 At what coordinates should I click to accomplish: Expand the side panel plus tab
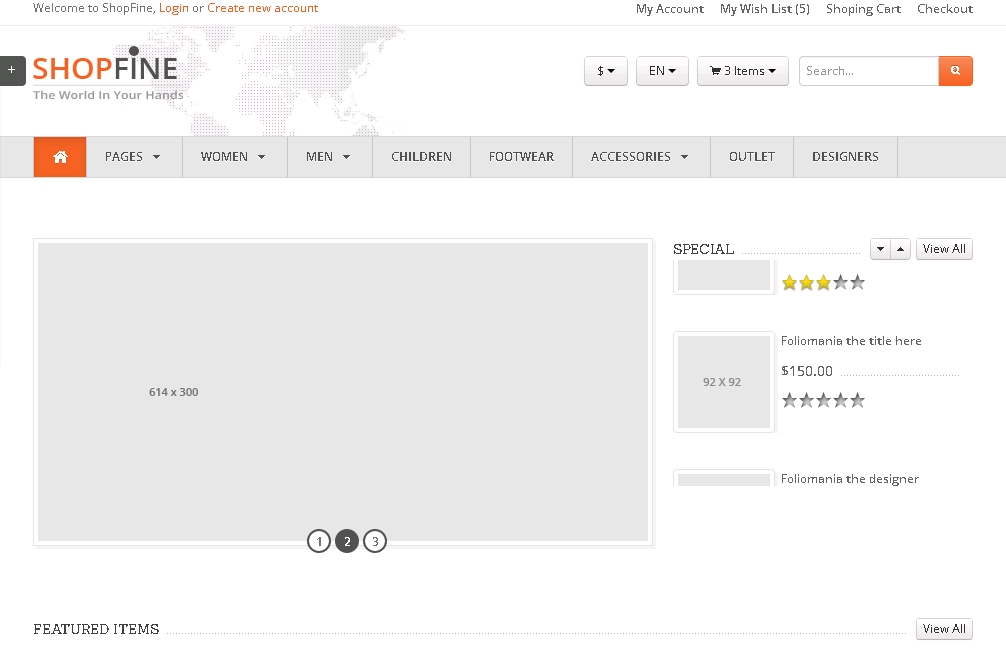click(x=12, y=70)
